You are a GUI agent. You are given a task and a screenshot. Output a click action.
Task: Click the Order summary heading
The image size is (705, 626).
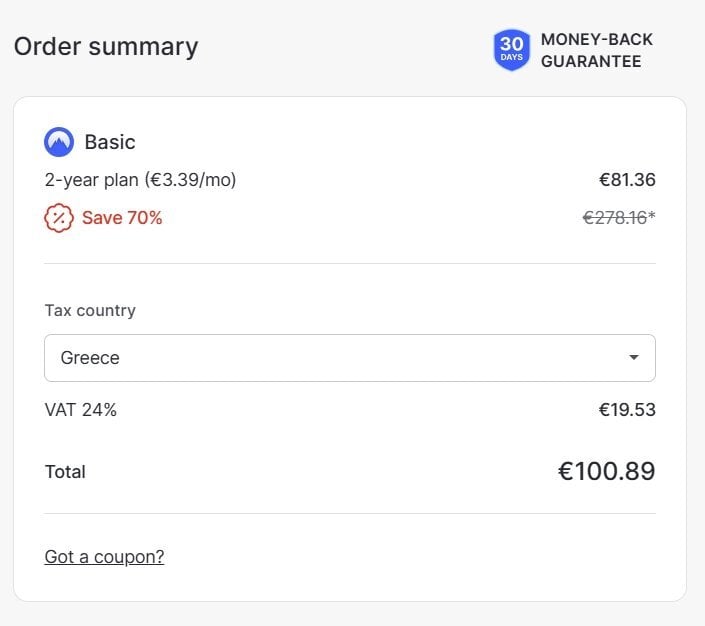coord(106,47)
